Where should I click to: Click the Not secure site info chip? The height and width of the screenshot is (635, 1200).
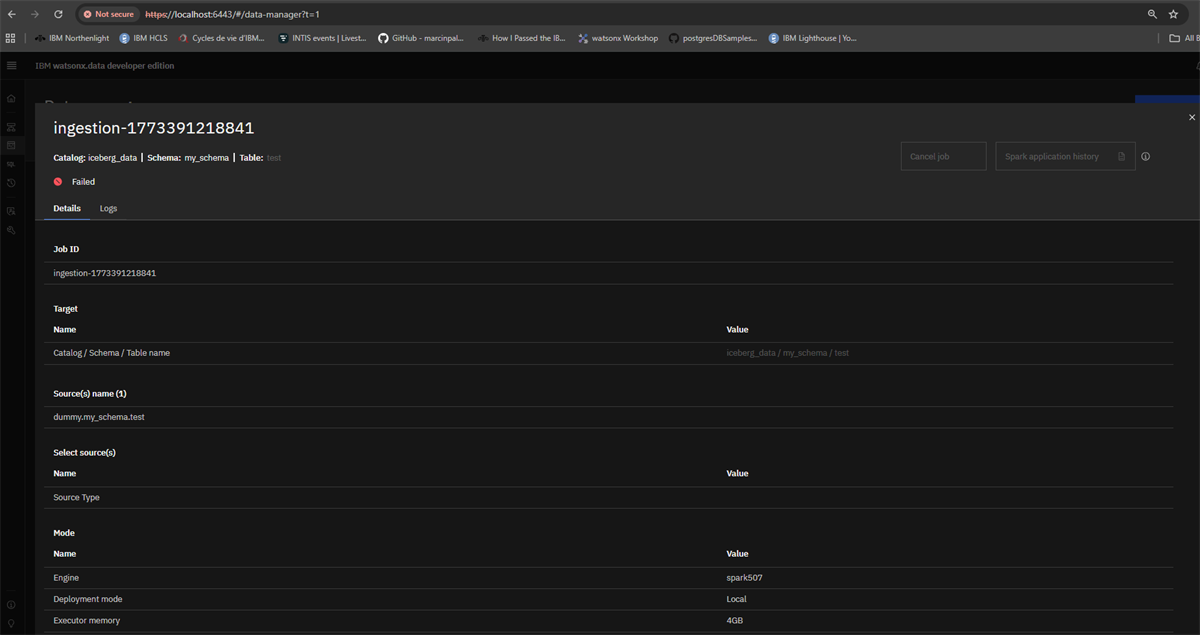point(108,14)
